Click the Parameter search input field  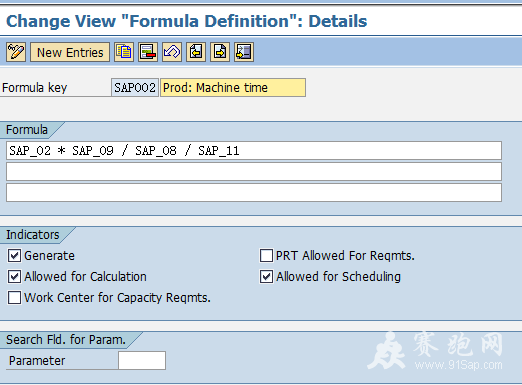[x=142, y=360]
